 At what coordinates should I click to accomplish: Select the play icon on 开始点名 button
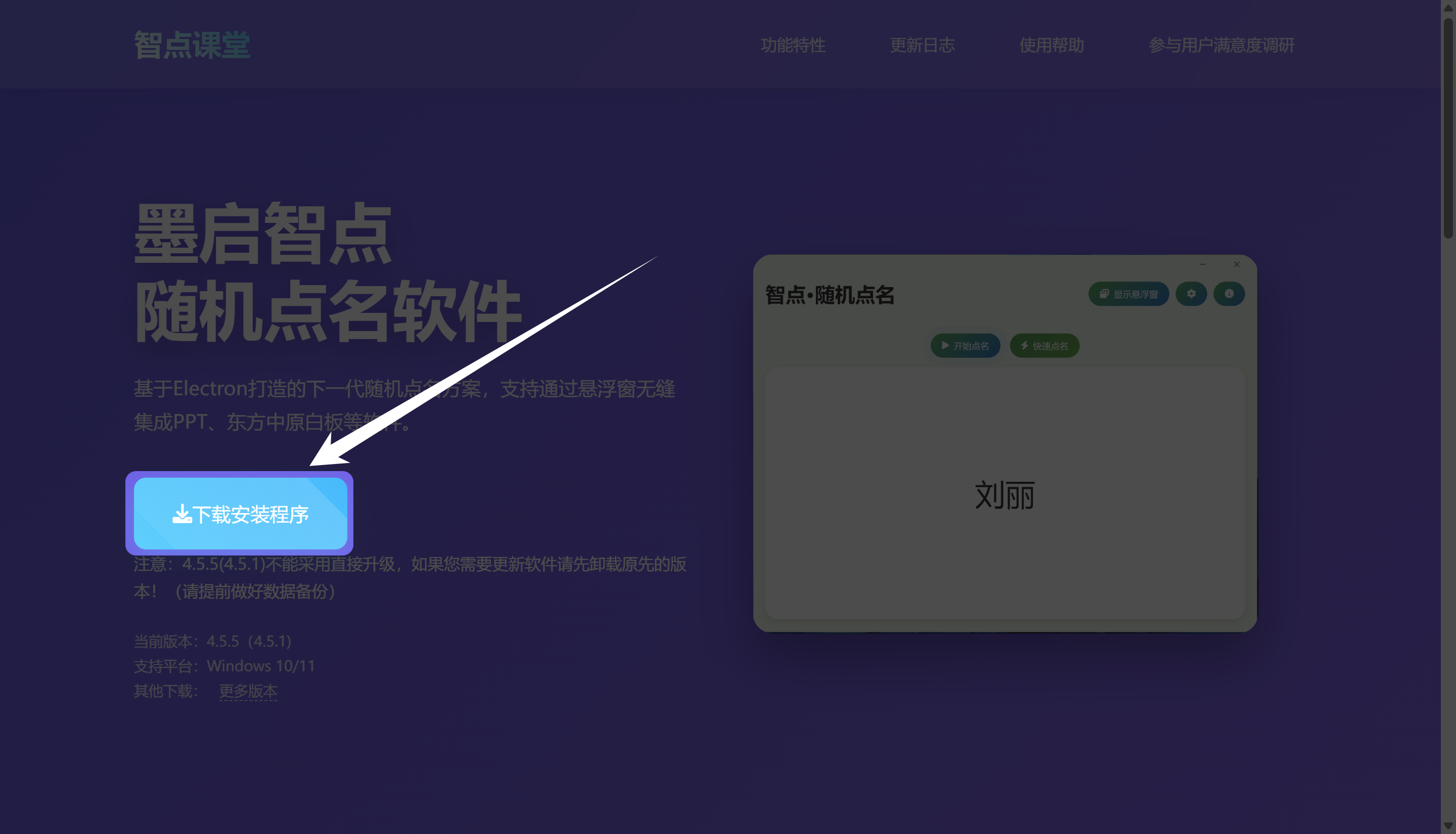point(945,345)
